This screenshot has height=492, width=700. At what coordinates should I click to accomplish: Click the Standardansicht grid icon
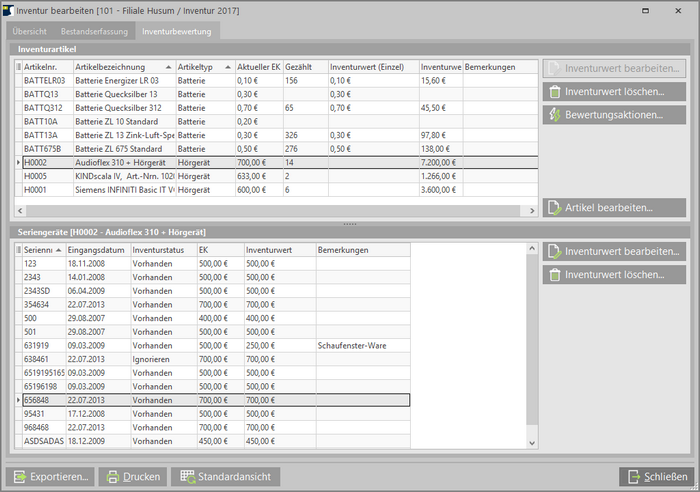[x=186, y=477]
